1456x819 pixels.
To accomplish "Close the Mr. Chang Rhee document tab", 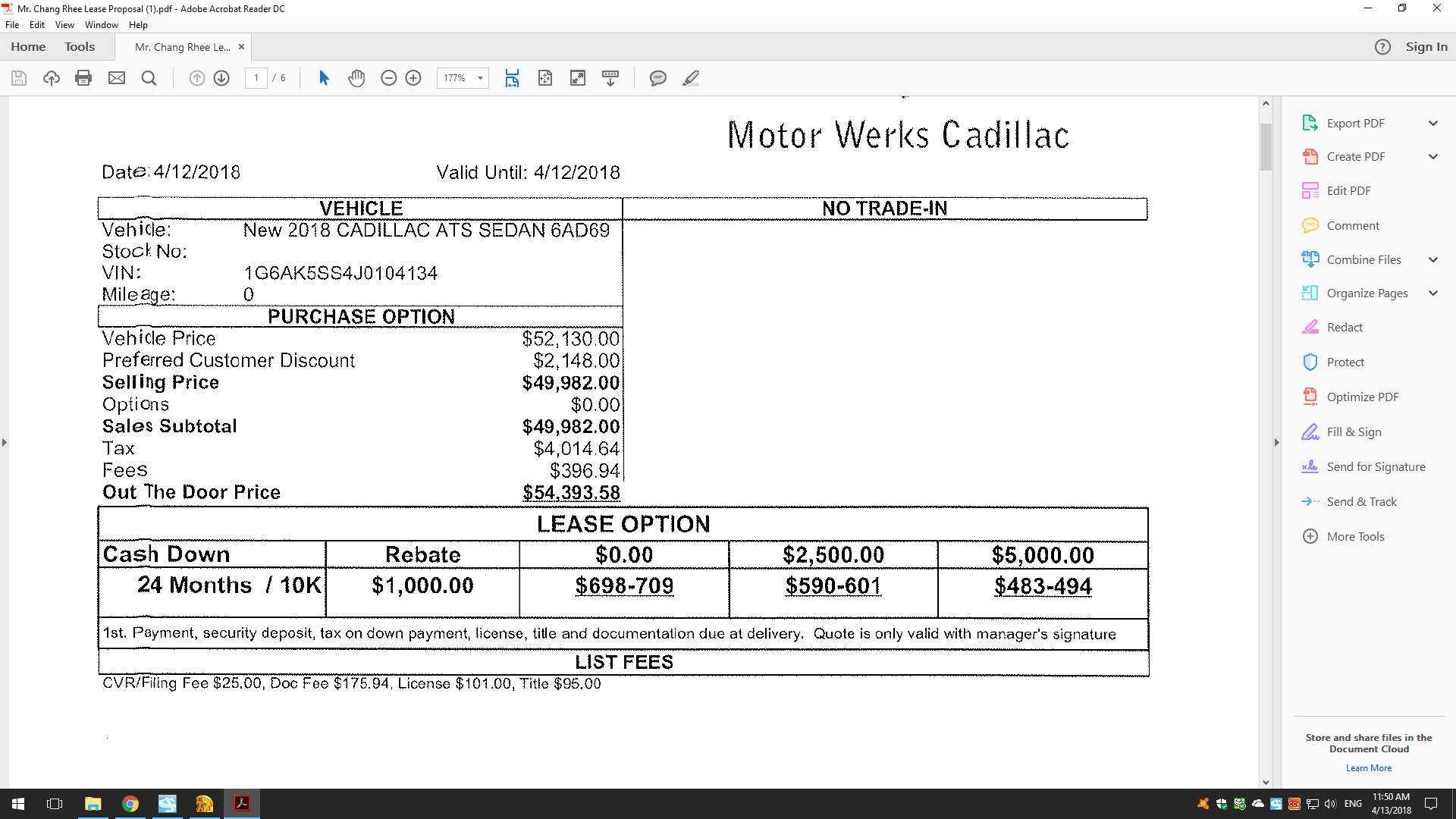I will (242, 47).
